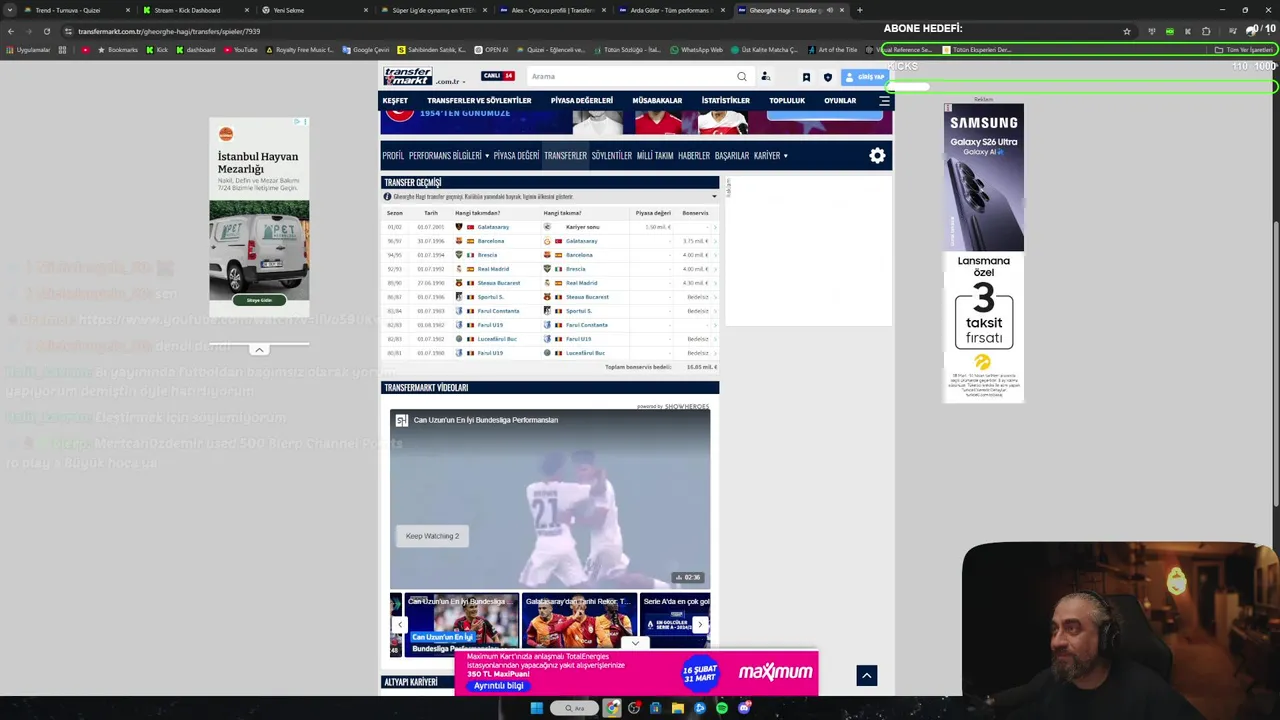The width and height of the screenshot is (1280, 720).
Task: Open File Explorer from the taskbar
Action: (678, 708)
